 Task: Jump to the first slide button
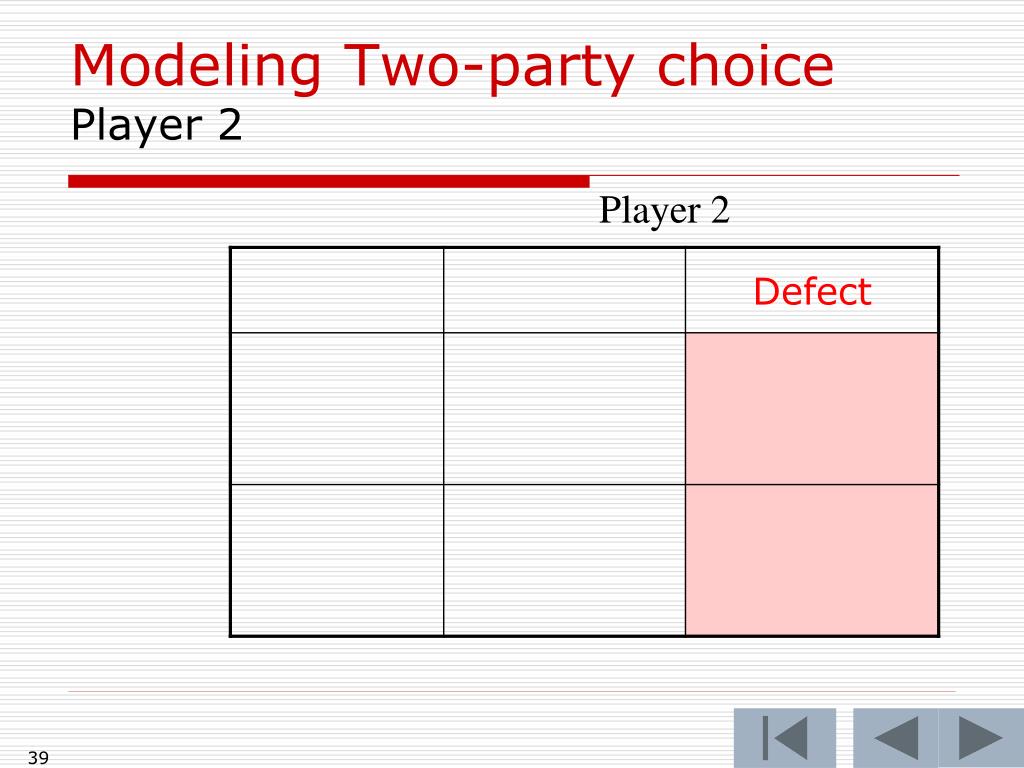784,738
